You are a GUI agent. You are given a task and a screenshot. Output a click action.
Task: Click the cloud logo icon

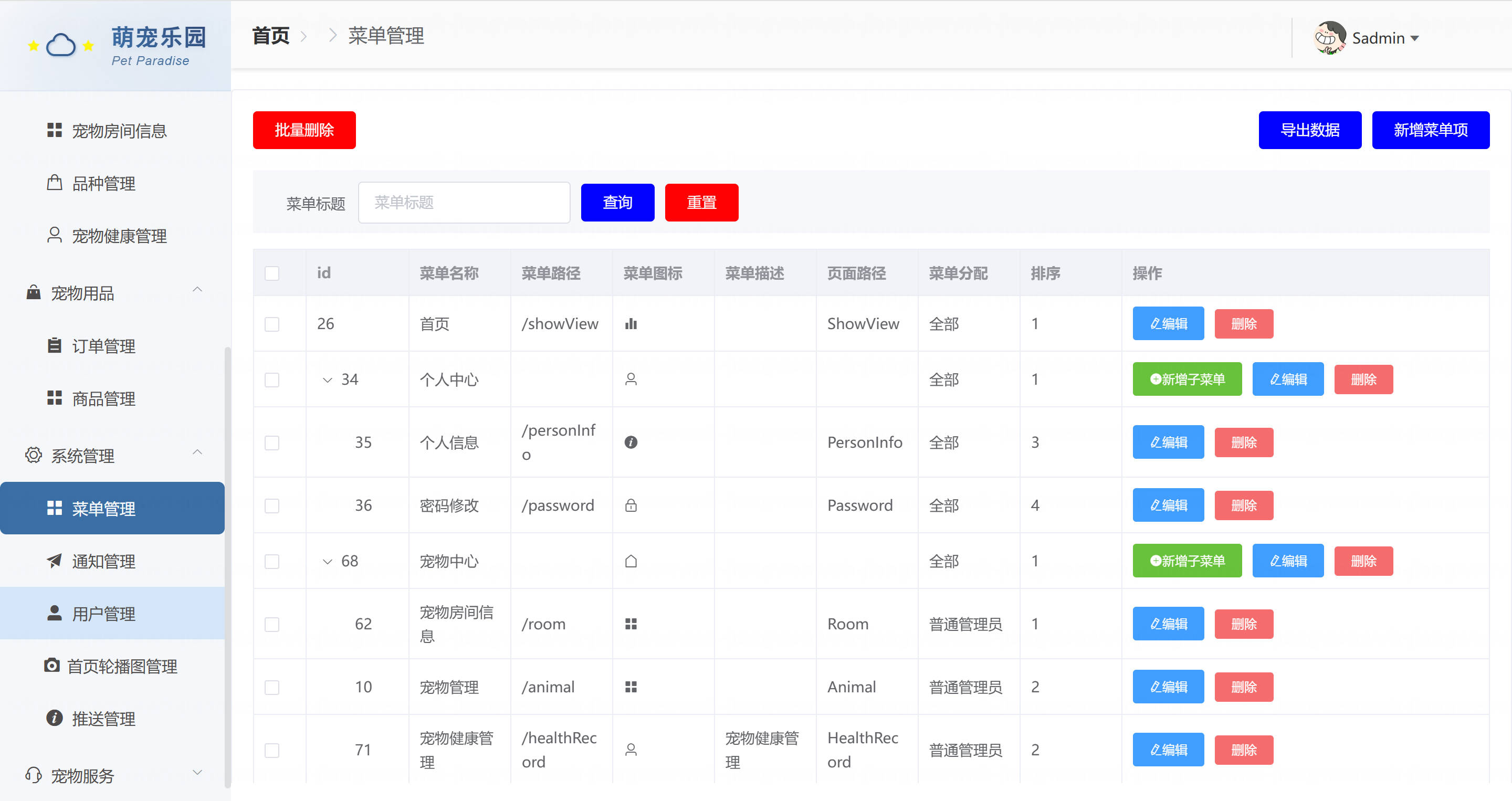click(61, 45)
